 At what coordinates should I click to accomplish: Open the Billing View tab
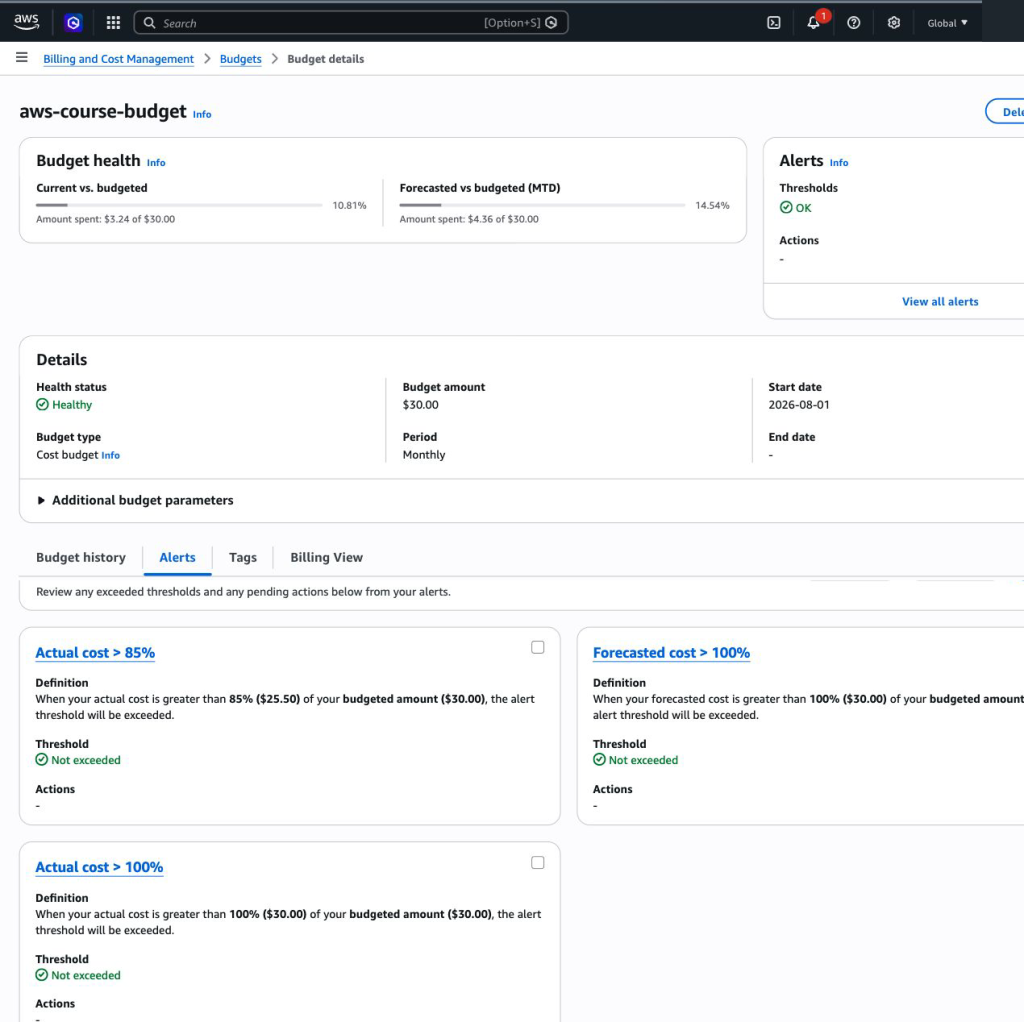pos(327,557)
